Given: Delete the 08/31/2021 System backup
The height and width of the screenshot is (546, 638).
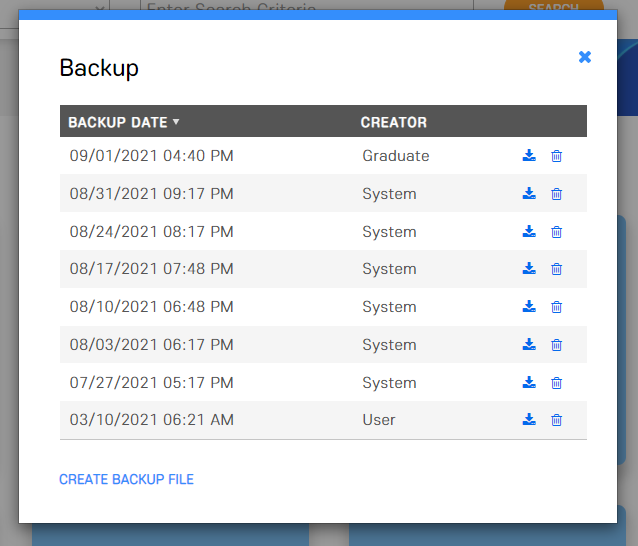Looking at the screenshot, I should point(557,194).
